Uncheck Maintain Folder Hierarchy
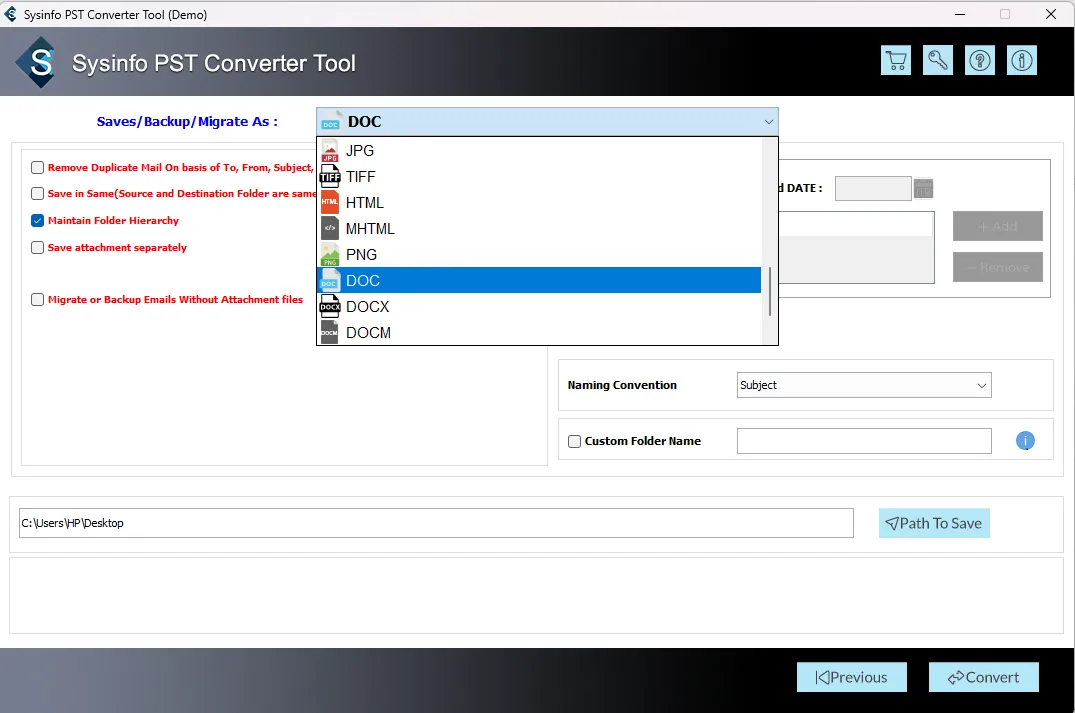 pyautogui.click(x=38, y=221)
